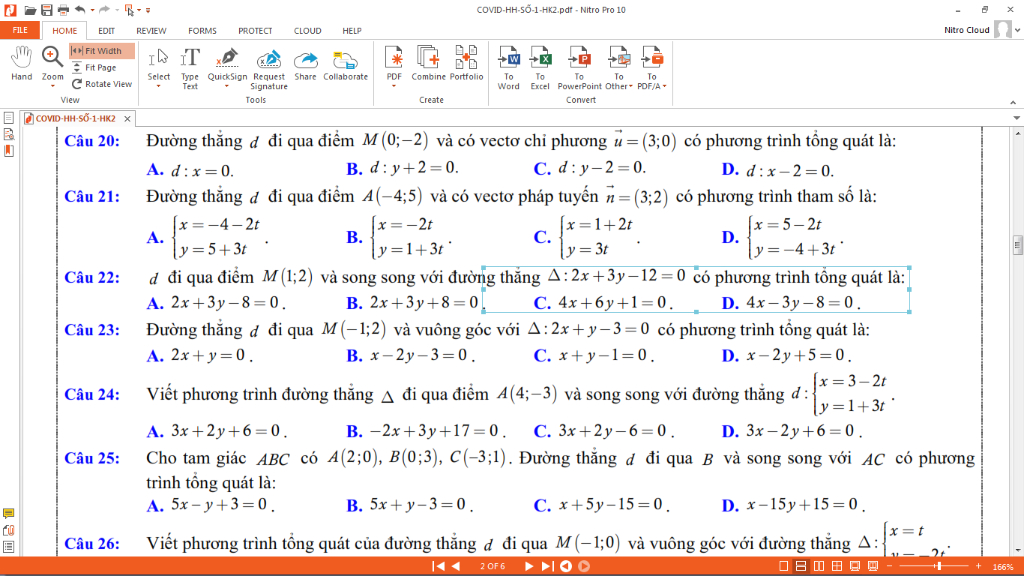This screenshot has height=576, width=1024.
Task: Enter full screen mode from the status bar
Action: [854, 566]
